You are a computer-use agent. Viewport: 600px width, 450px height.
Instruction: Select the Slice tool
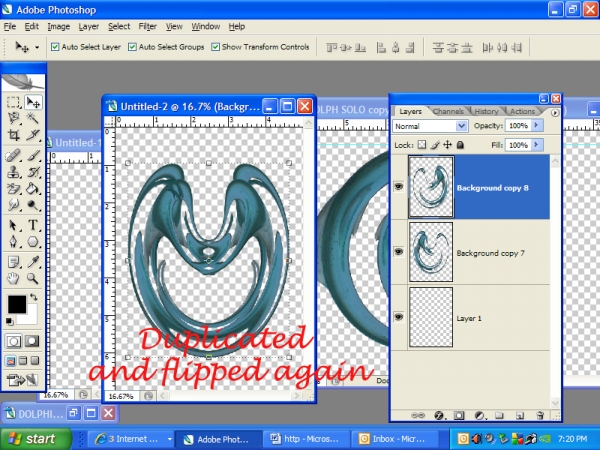pos(33,134)
